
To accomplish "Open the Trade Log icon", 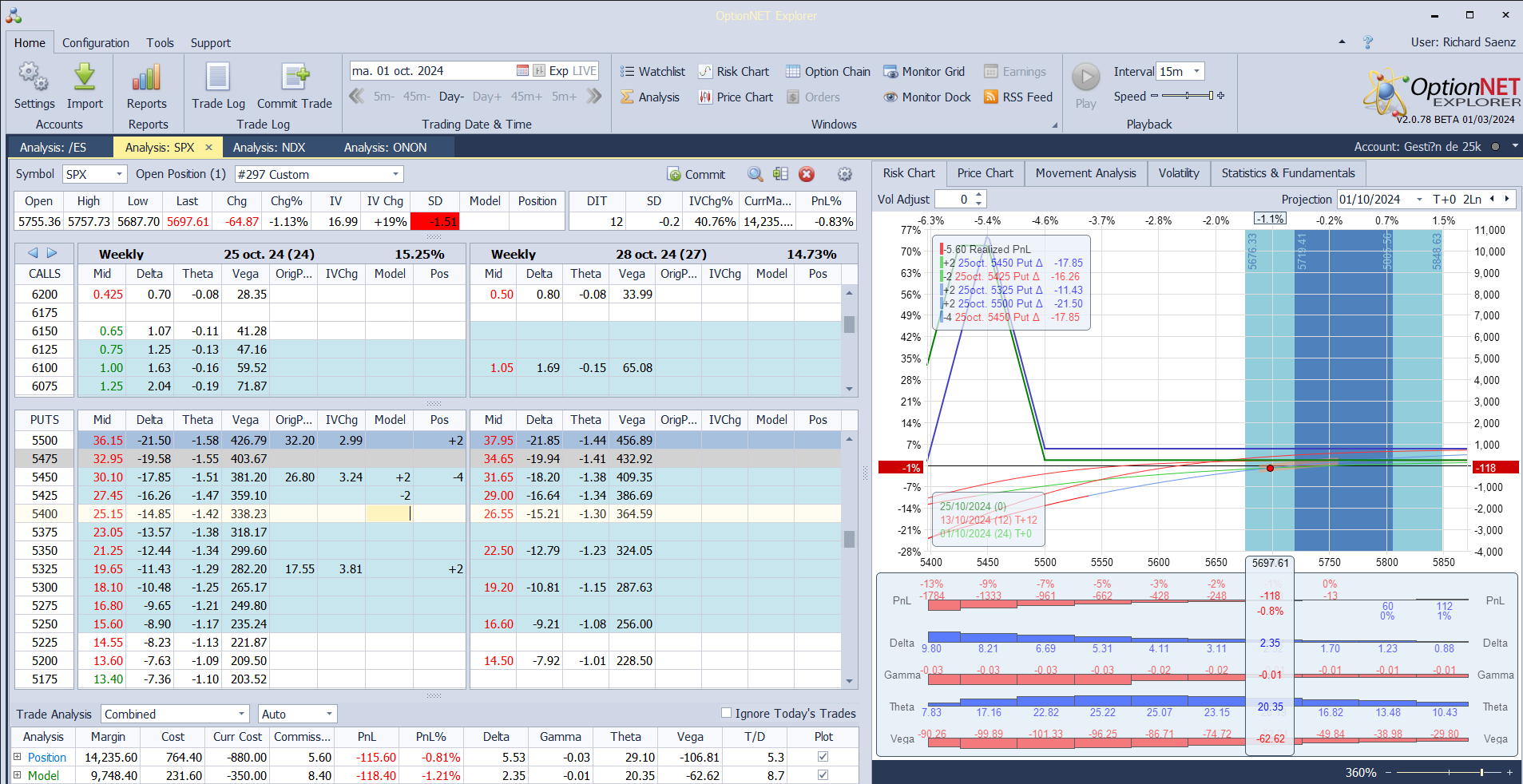I will coord(218,77).
